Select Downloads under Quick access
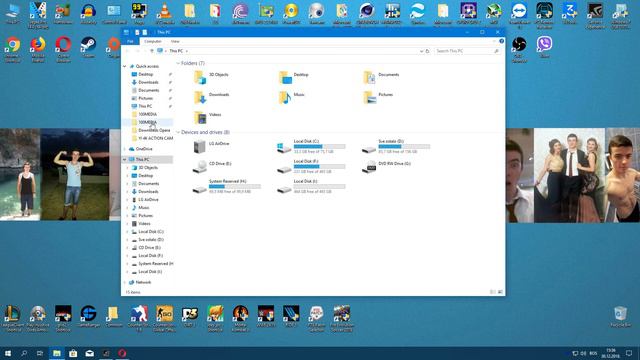Viewport: 640px width, 360px height. tap(148, 82)
